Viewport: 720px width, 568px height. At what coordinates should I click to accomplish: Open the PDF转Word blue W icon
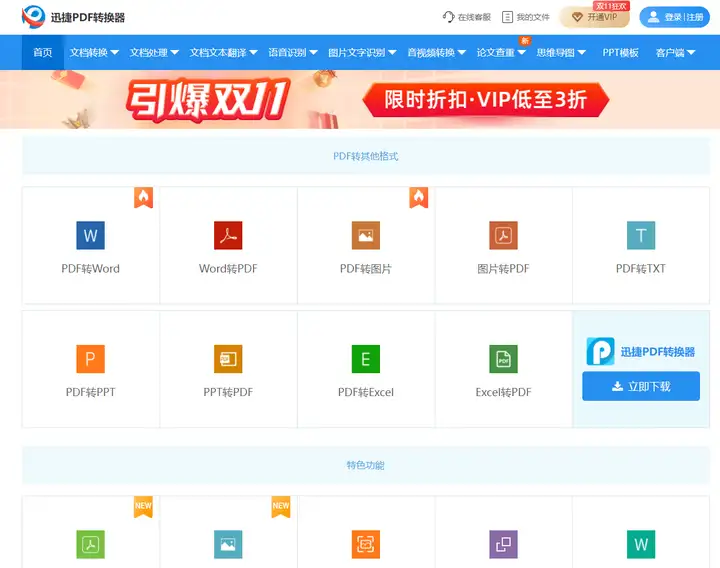[90, 235]
